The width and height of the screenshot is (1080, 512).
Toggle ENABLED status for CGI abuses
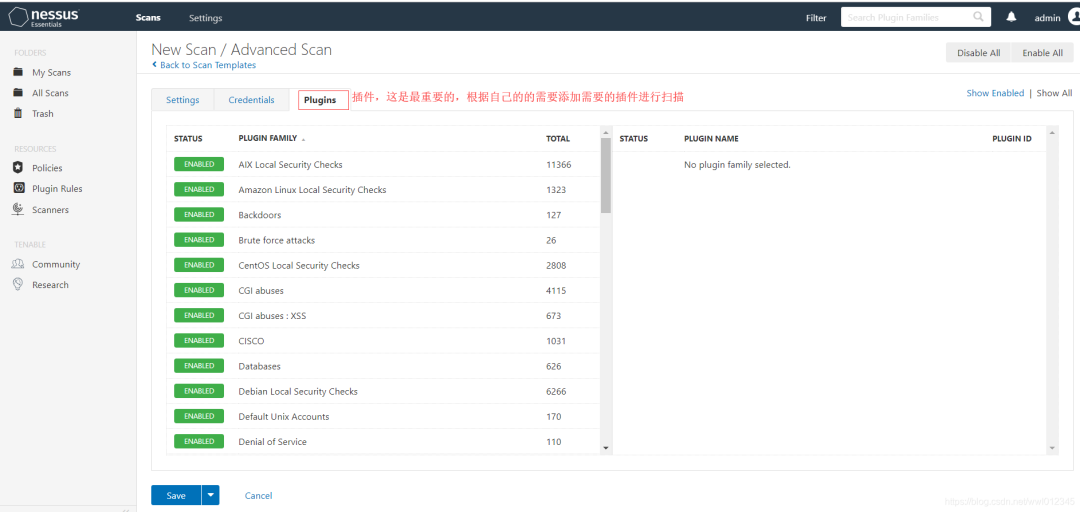[x=199, y=290]
